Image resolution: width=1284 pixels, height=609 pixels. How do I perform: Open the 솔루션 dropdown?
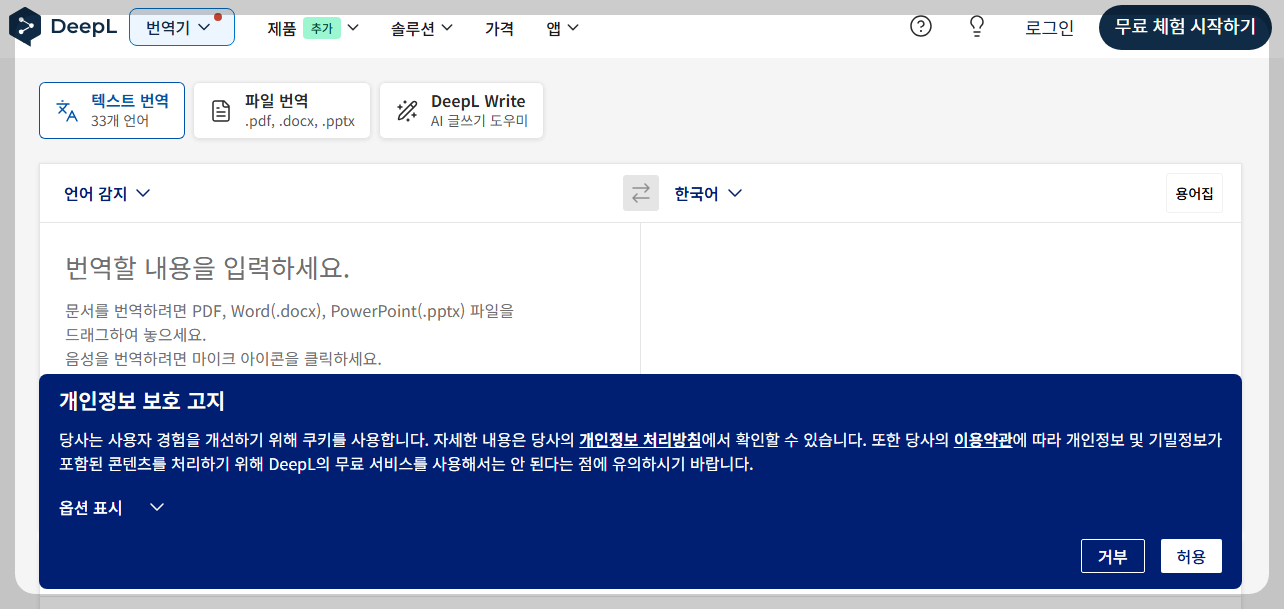point(422,28)
